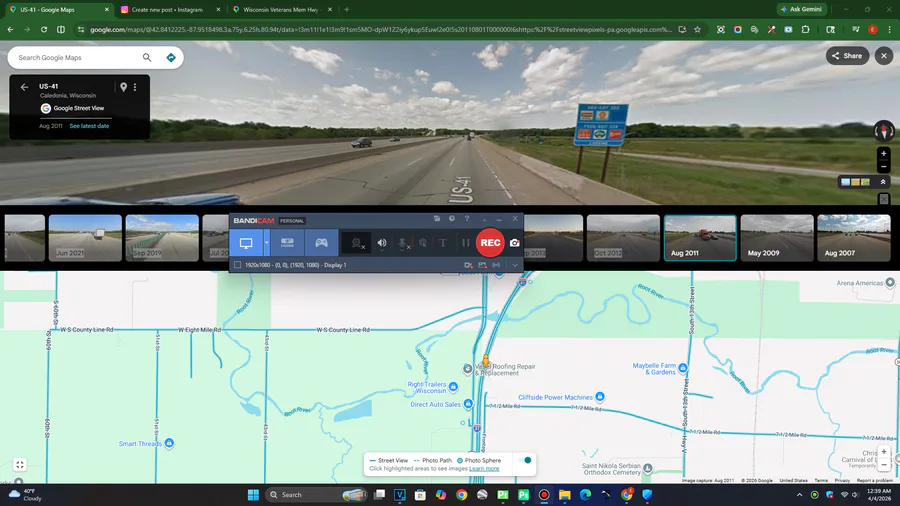Viewport: 900px width, 506px height.
Task: Reset the Street View compass
Action: (884, 131)
